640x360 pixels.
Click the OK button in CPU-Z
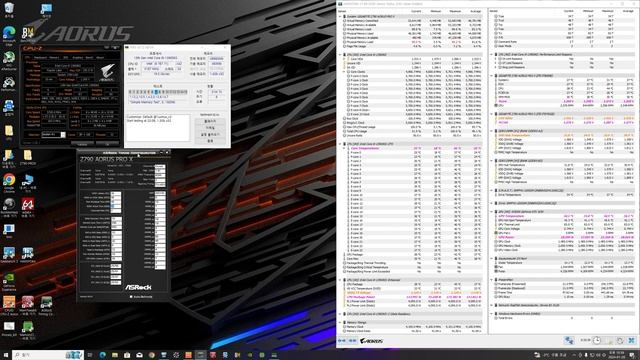(107, 144)
